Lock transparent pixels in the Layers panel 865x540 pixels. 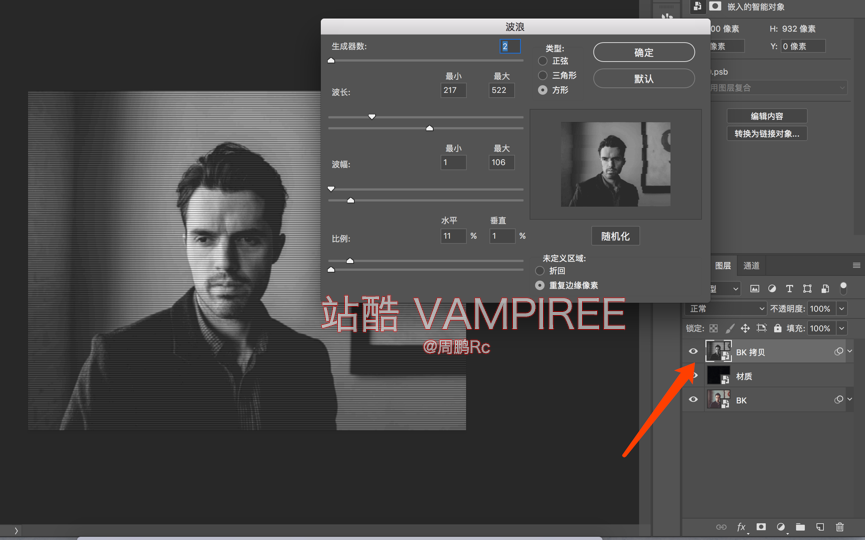[714, 328]
